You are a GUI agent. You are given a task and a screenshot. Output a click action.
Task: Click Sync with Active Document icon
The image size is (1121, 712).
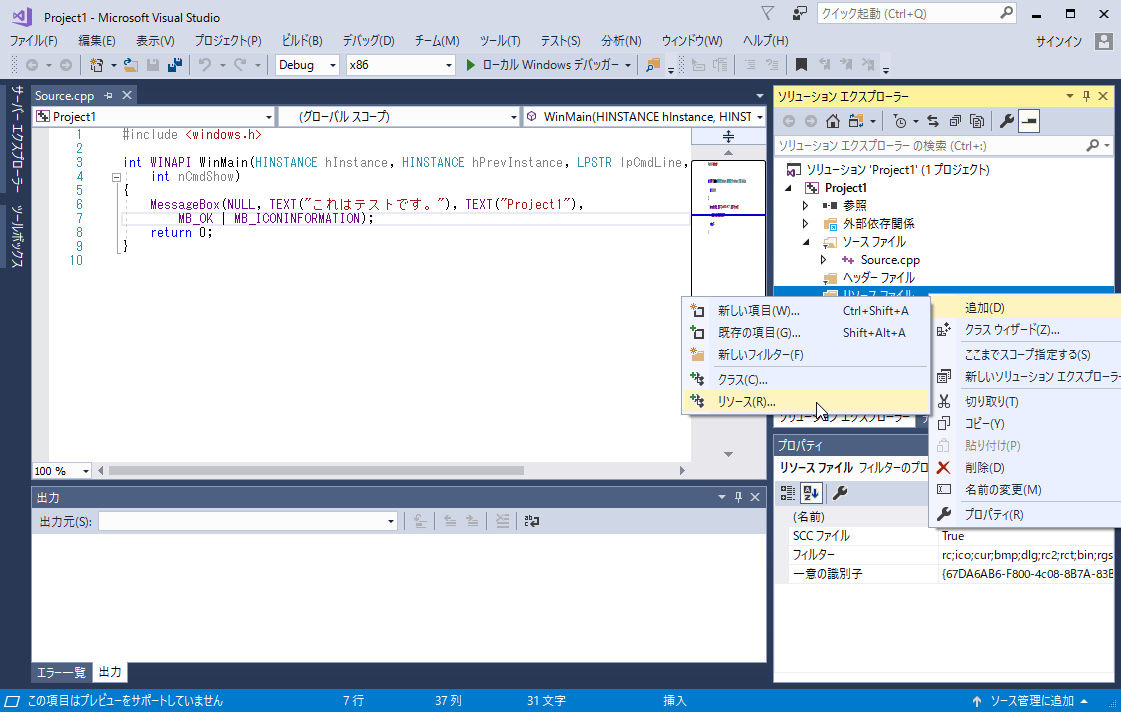(x=933, y=121)
